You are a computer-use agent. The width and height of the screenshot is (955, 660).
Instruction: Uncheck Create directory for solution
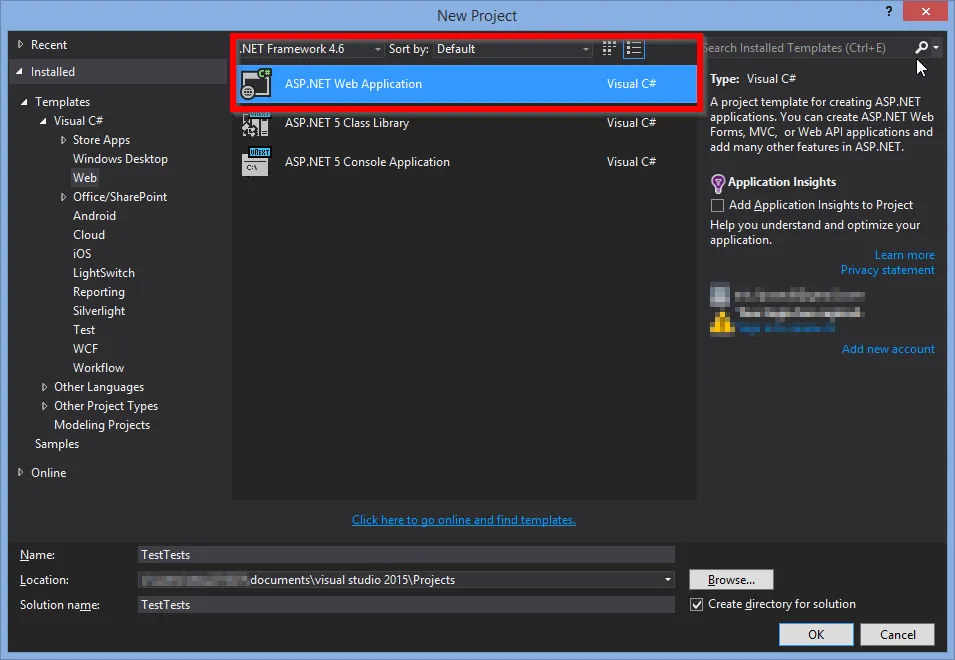coord(696,605)
